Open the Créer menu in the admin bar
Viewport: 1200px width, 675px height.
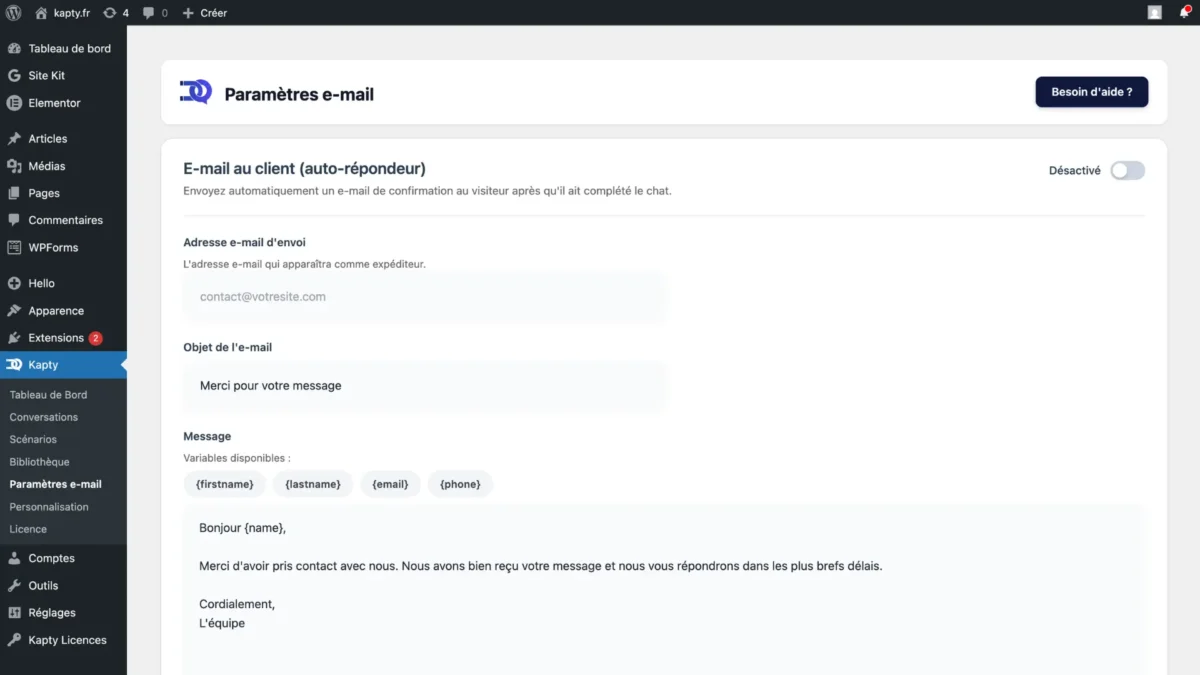coord(205,13)
